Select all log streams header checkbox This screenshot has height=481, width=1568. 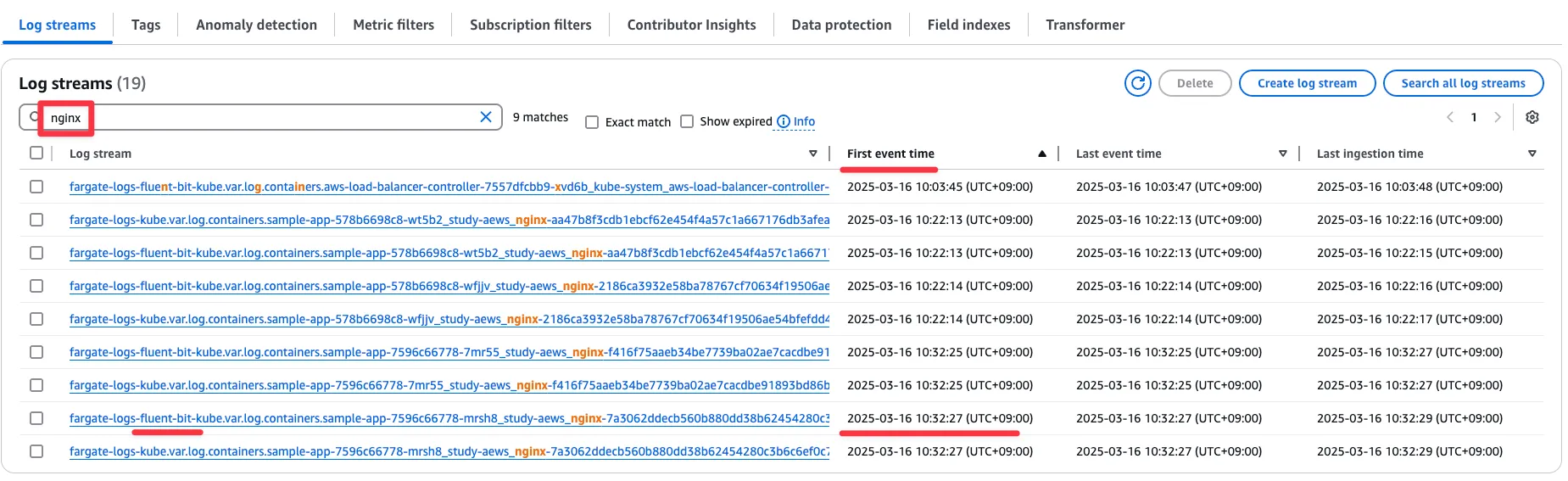point(36,153)
